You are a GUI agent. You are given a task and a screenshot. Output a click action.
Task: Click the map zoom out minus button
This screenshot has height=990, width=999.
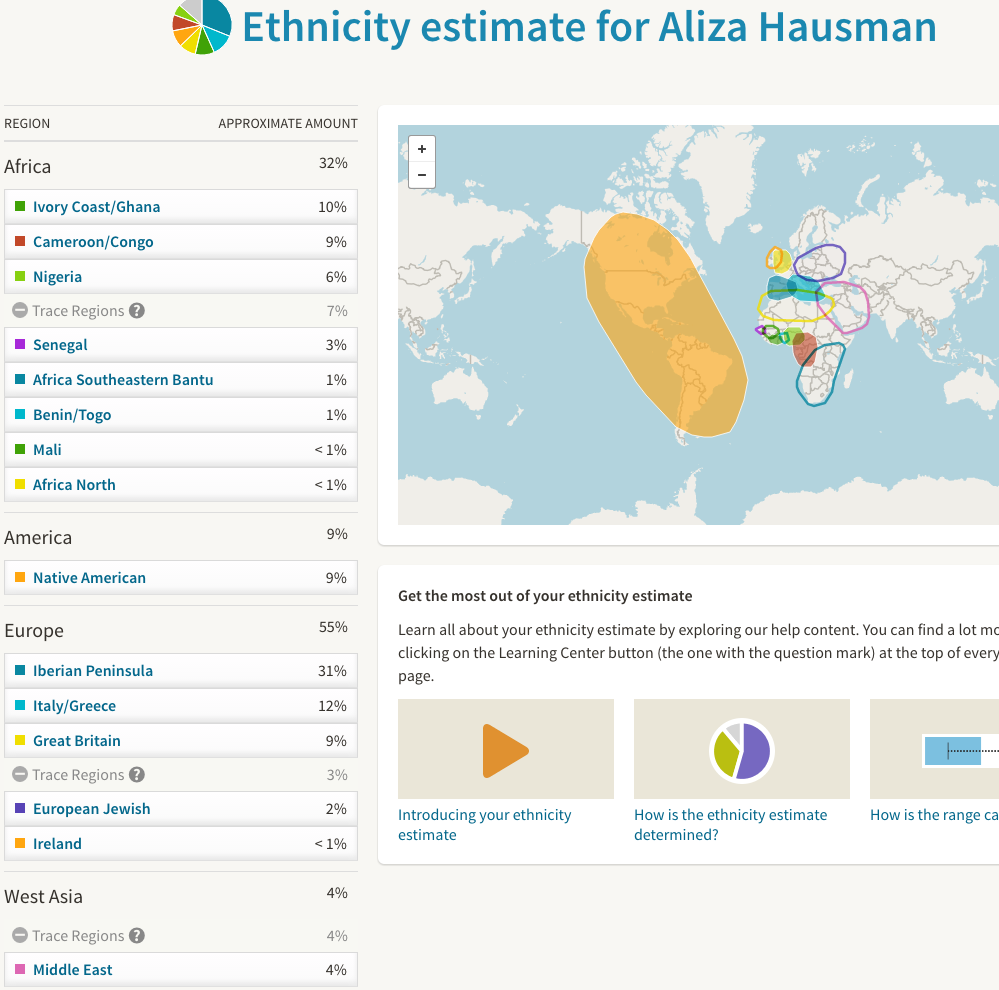coord(422,174)
